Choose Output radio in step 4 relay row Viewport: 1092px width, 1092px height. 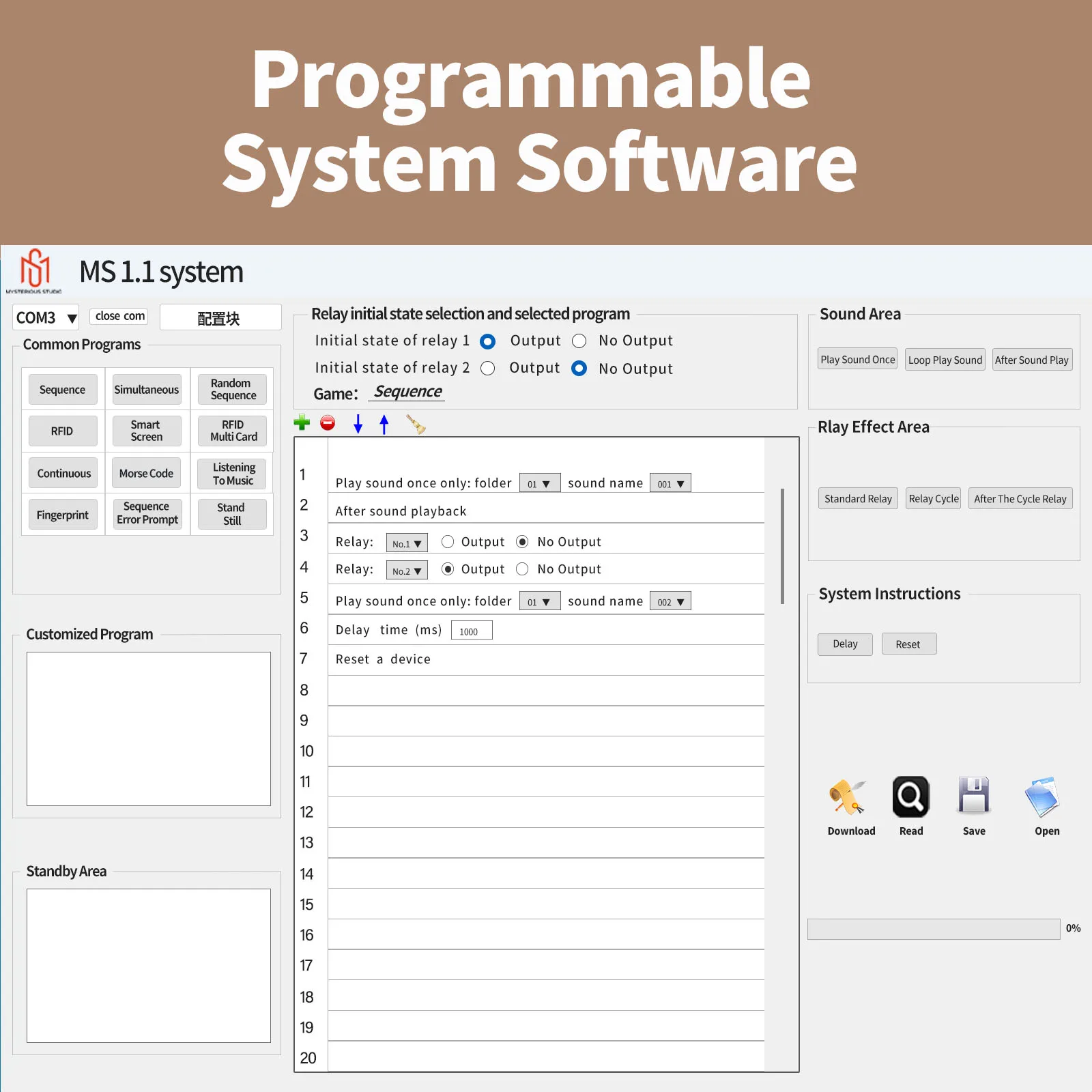pos(448,569)
